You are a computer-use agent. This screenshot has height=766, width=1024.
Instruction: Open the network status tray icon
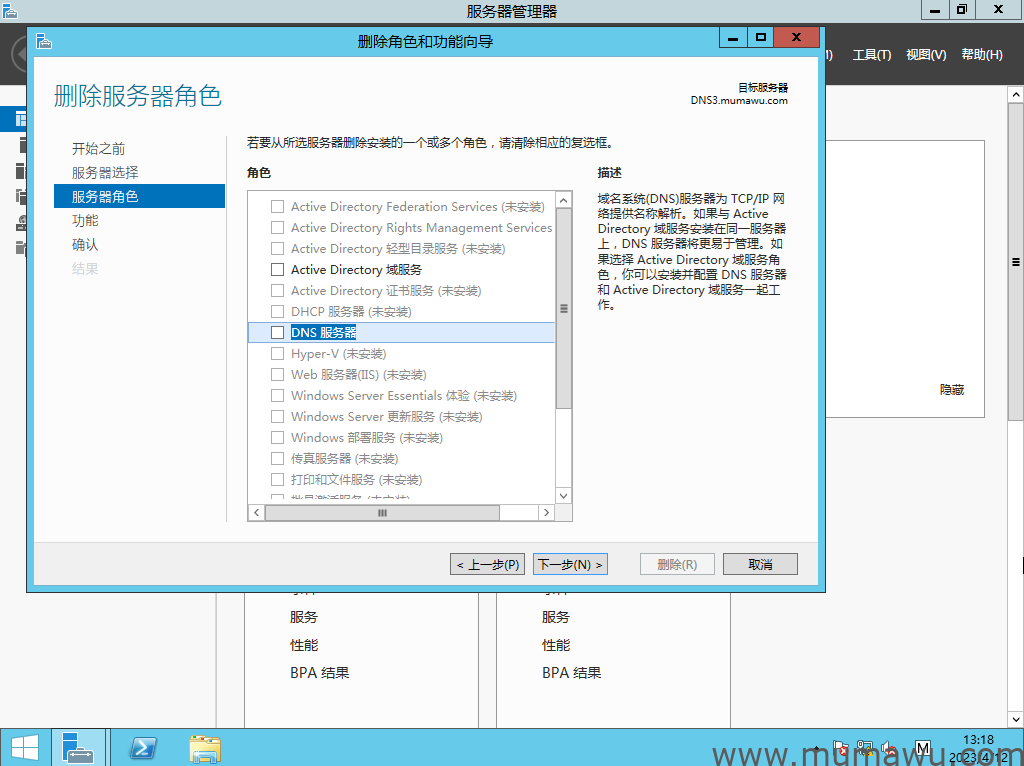(x=866, y=747)
